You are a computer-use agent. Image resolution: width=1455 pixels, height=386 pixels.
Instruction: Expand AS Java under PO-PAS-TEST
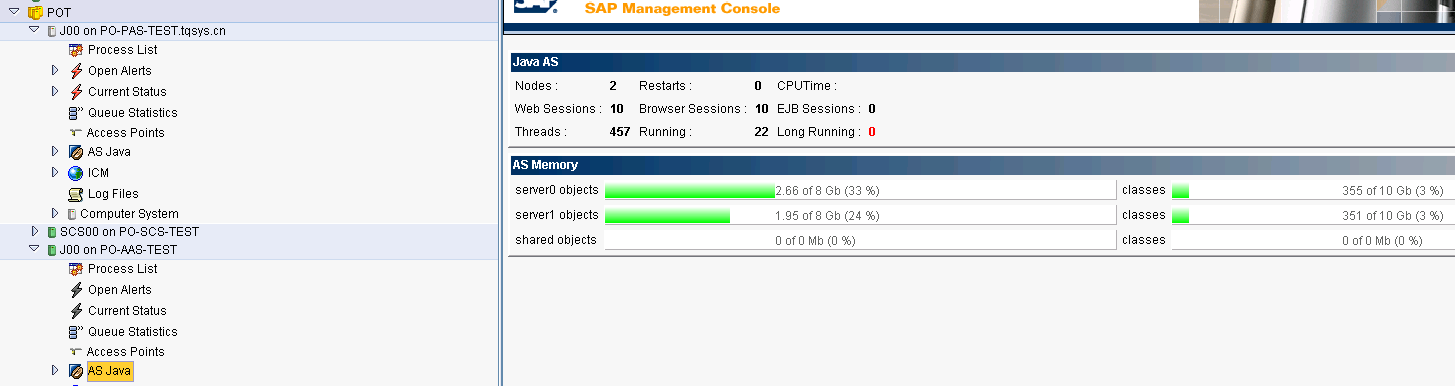(x=55, y=152)
